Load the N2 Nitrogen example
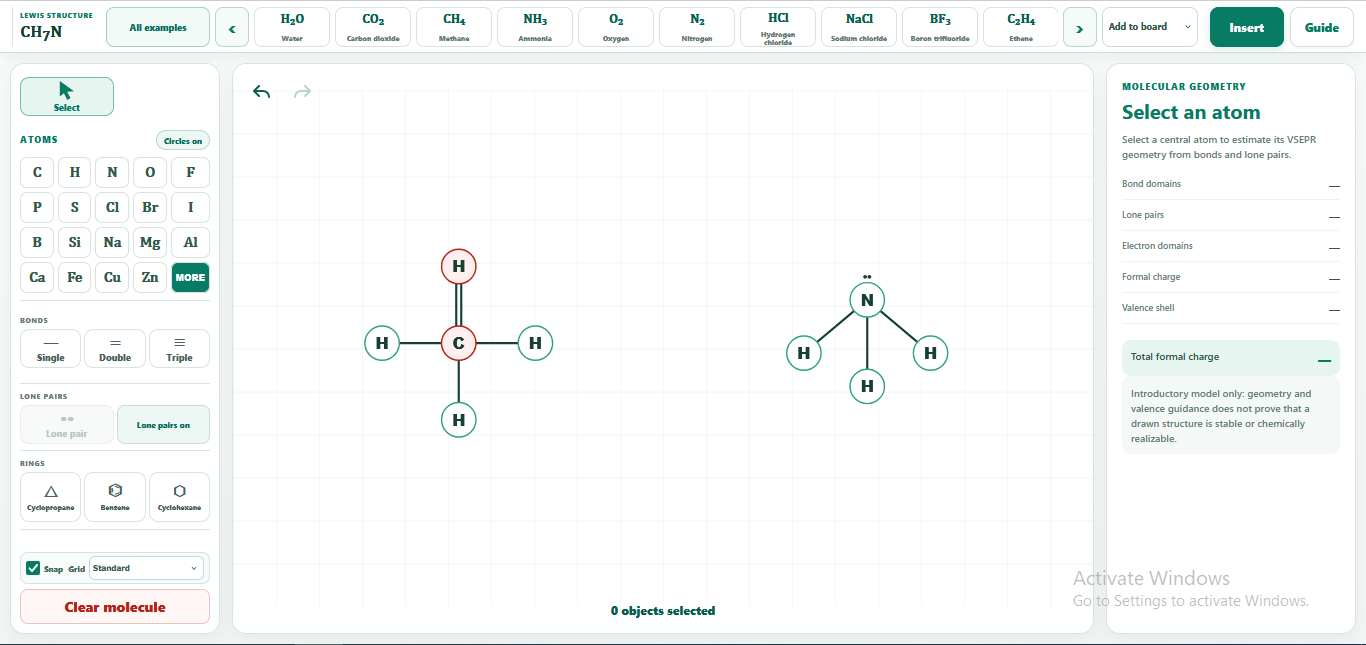 pos(697,27)
